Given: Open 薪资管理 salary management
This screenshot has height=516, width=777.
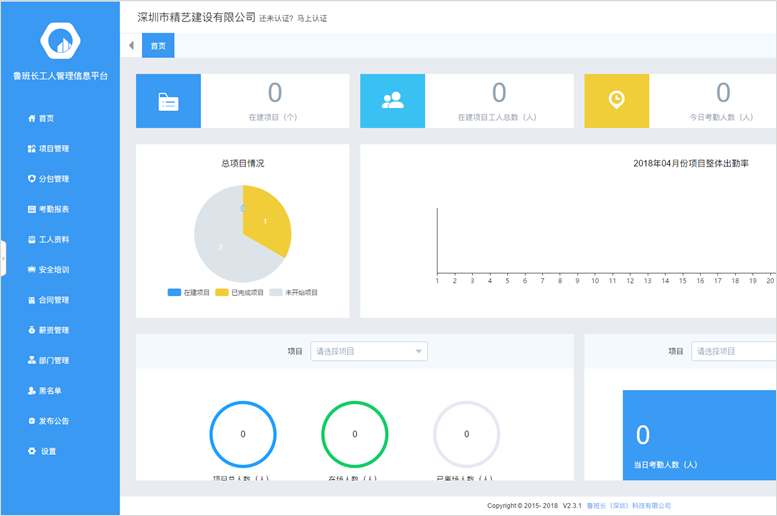Looking at the screenshot, I should coord(53,330).
